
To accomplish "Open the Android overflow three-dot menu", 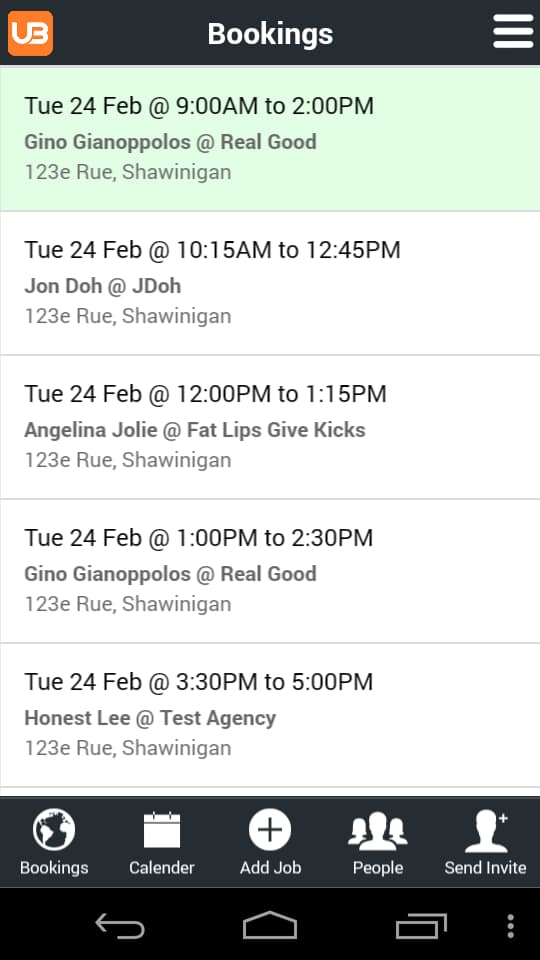I will pos(511,926).
